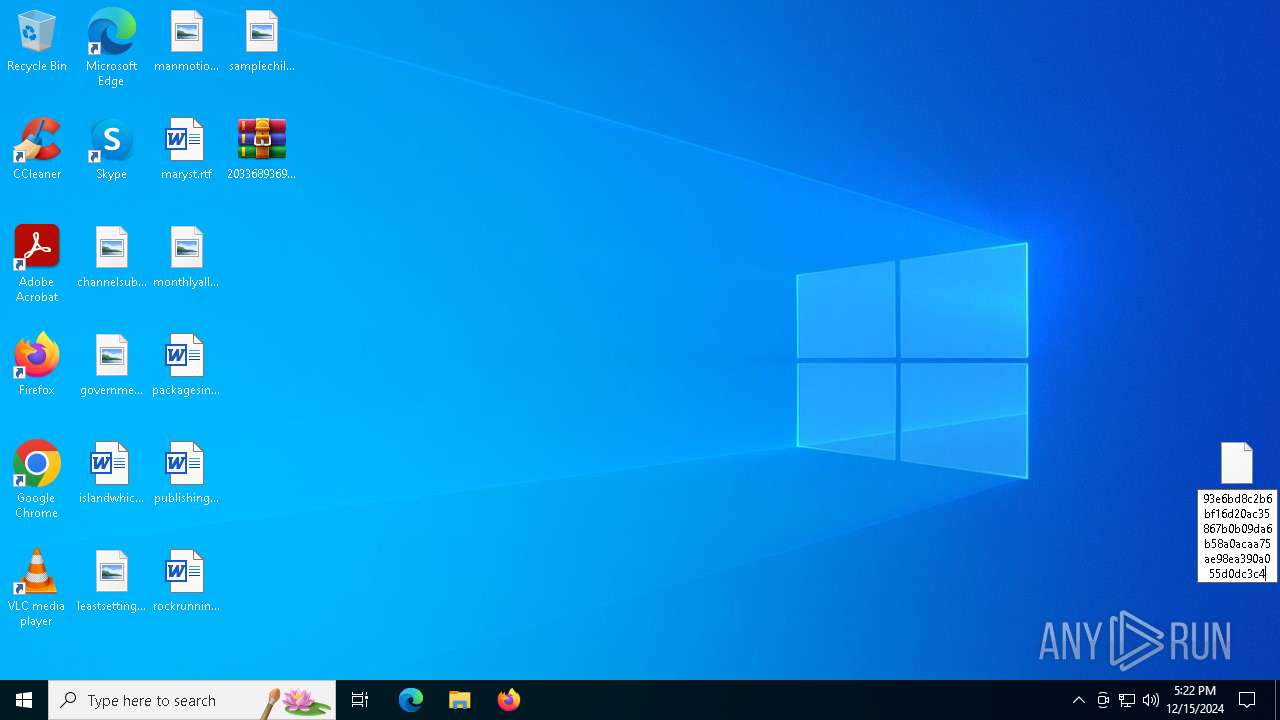Select the Adobe Acrobat desktop shortcut

[37, 264]
